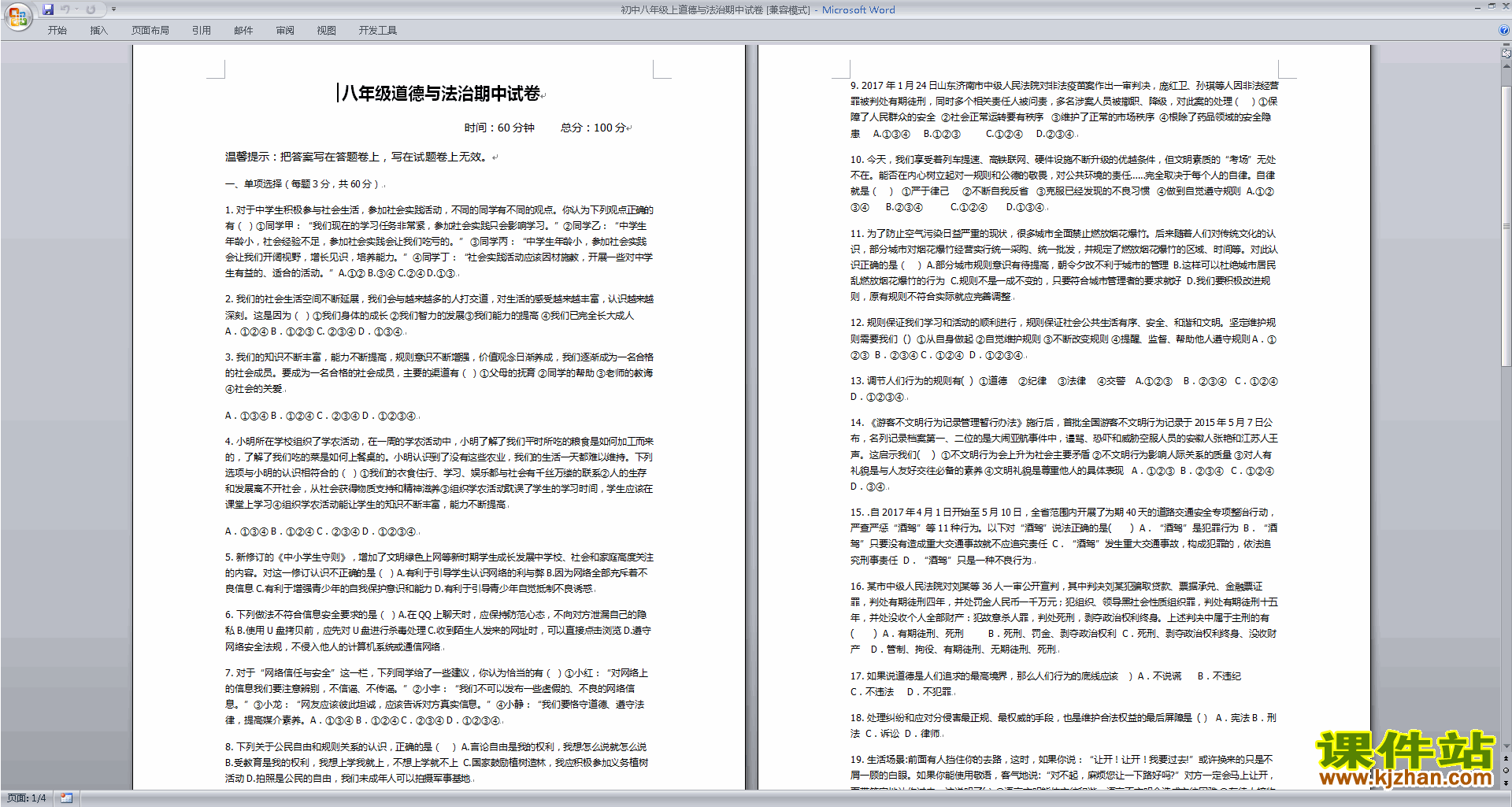
Task: Open the 开始 ribbon tab
Action: coord(57,30)
